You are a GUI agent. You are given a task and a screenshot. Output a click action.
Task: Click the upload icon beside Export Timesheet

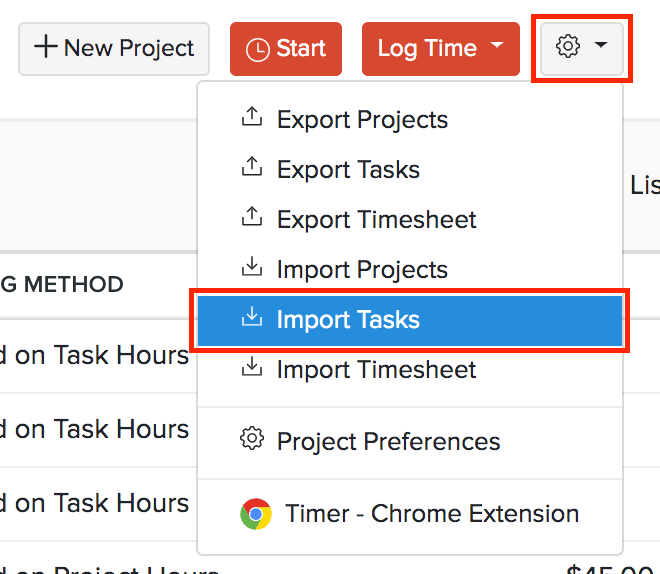click(x=252, y=219)
